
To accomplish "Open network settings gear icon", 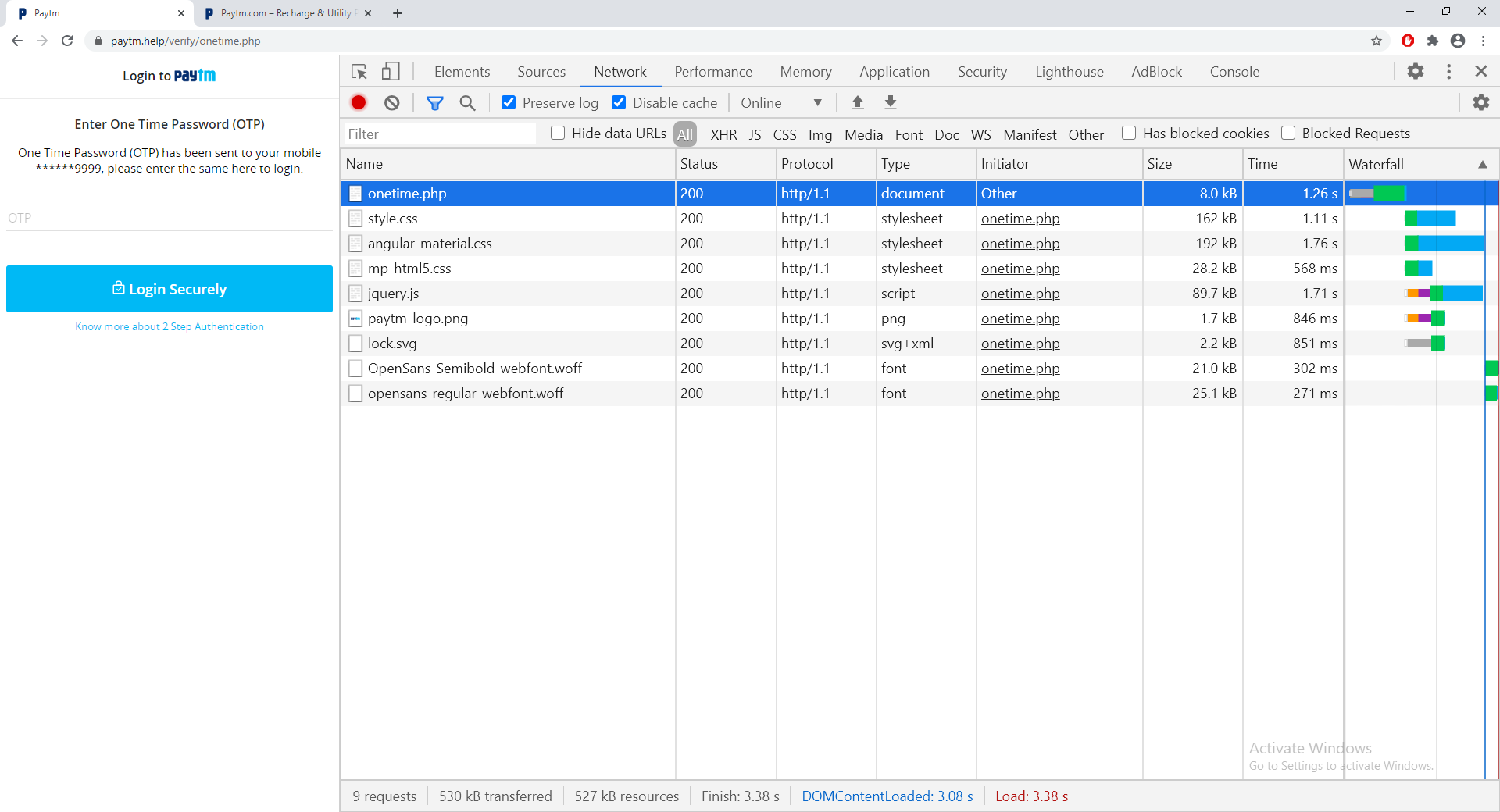I will (x=1481, y=102).
